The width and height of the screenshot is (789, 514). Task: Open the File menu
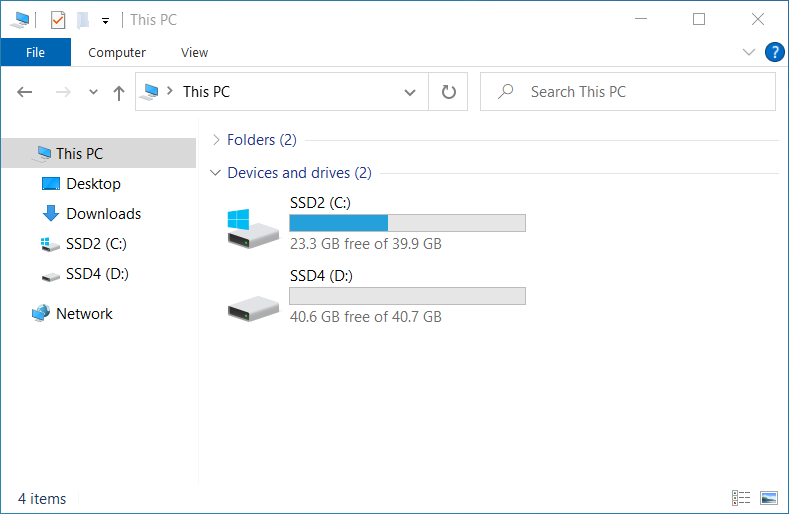pyautogui.click(x=36, y=52)
